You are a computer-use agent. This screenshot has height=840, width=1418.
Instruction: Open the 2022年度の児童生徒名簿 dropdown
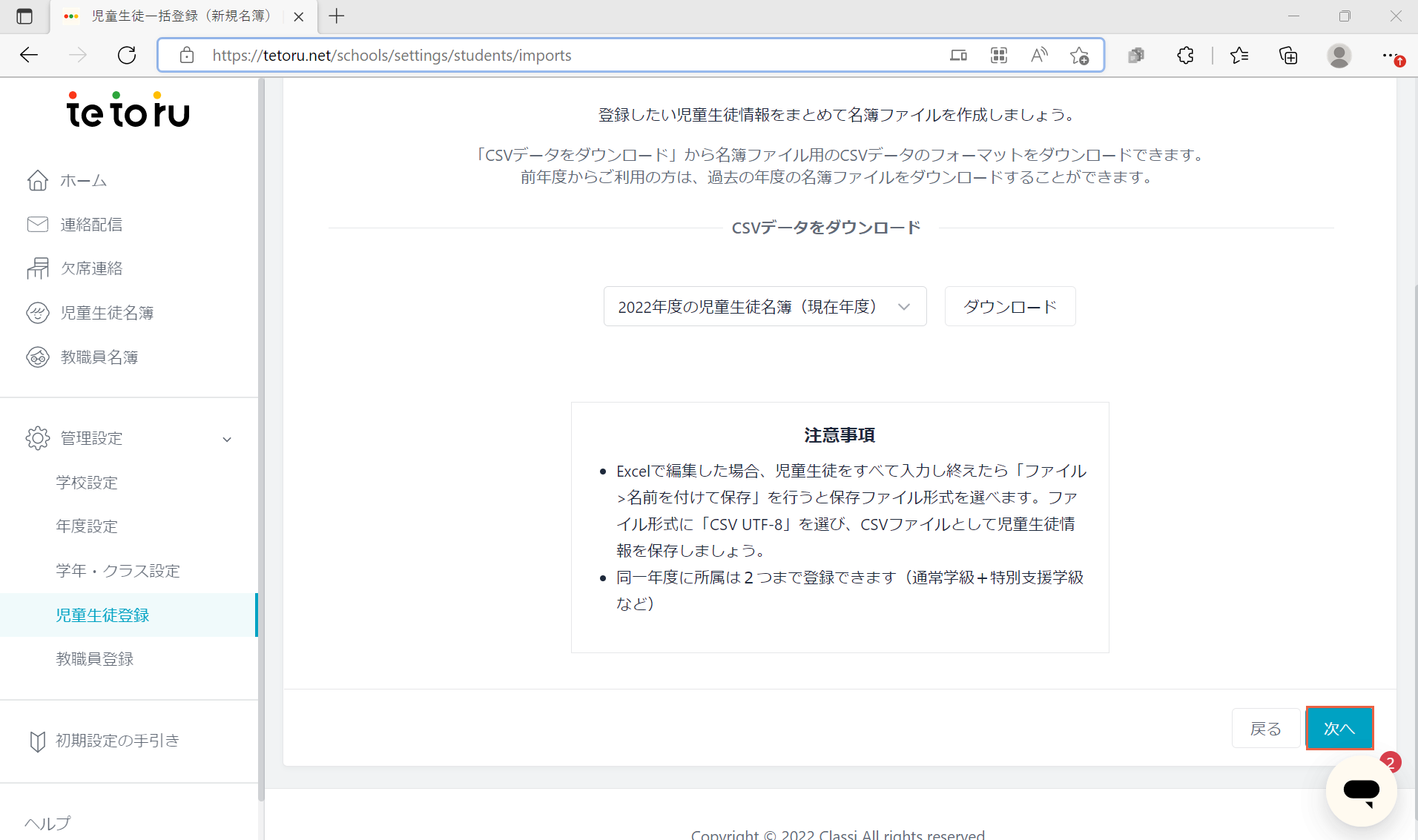pos(765,306)
